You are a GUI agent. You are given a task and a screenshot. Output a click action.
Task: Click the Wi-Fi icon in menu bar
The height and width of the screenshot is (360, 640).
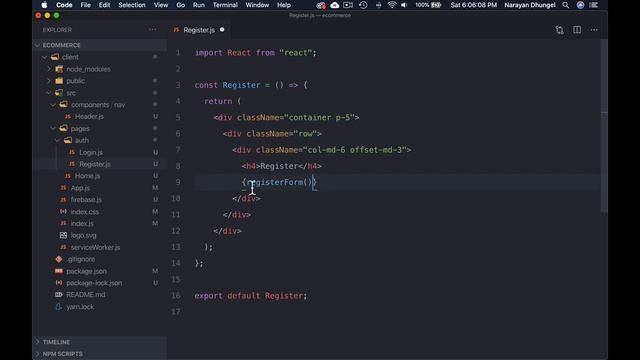[x=392, y=5]
